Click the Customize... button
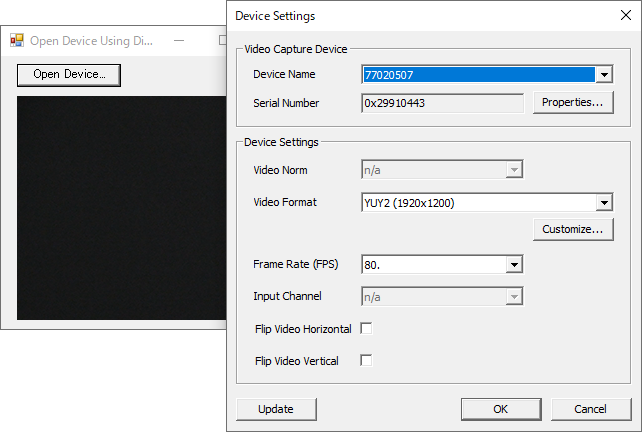 [x=573, y=229]
